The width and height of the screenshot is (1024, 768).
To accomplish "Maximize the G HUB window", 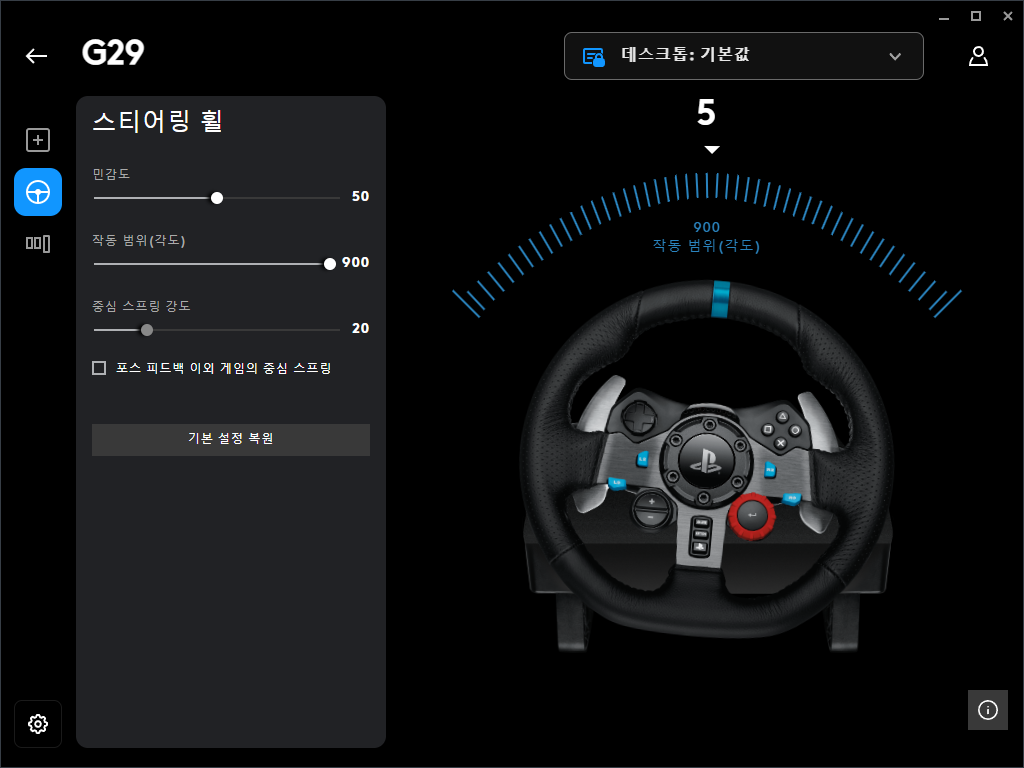I will point(976,16).
